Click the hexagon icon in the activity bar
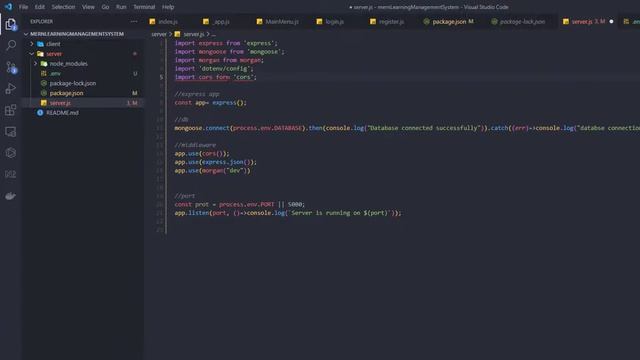 tap(11, 153)
